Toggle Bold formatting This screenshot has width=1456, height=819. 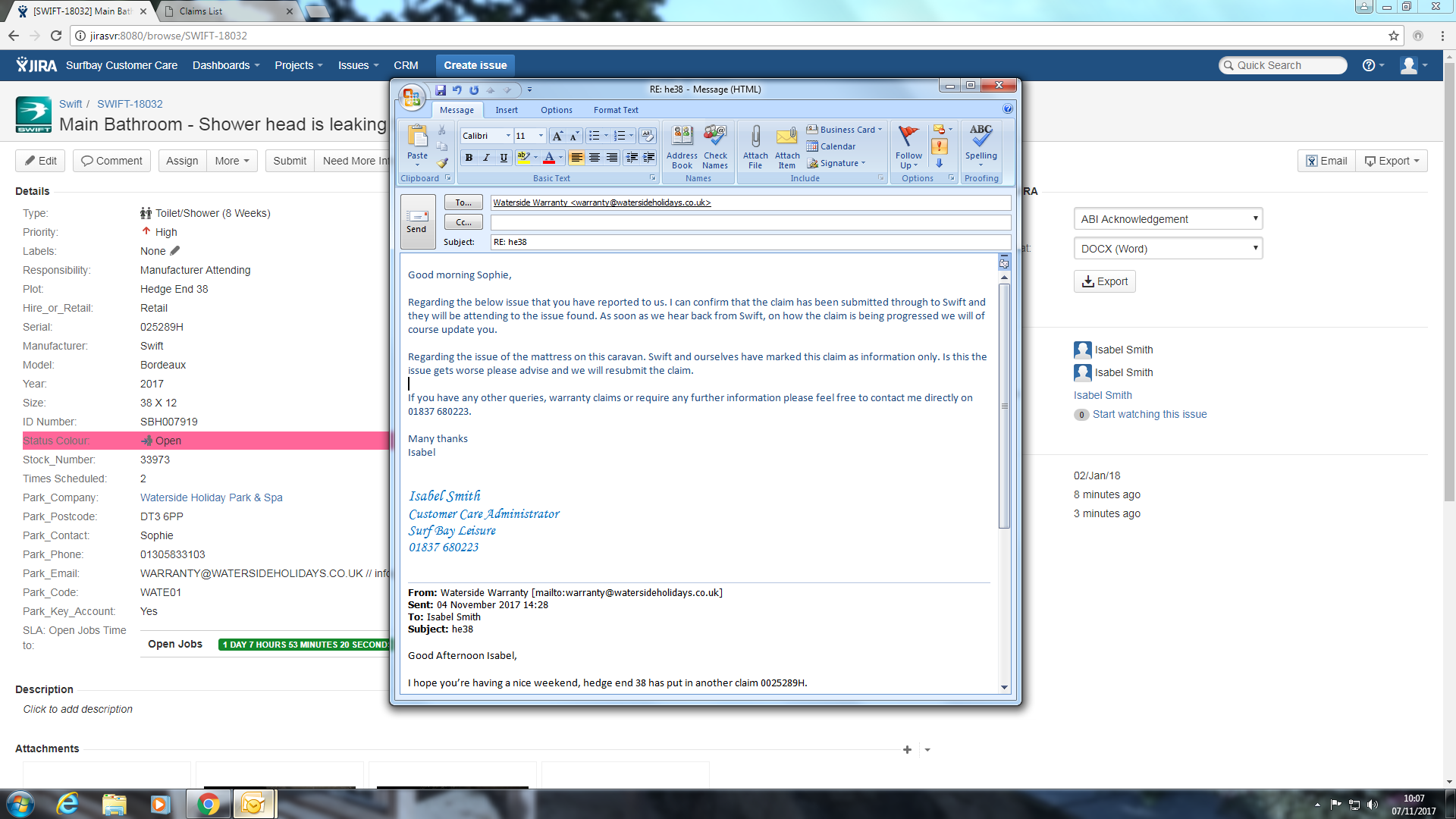(x=469, y=158)
